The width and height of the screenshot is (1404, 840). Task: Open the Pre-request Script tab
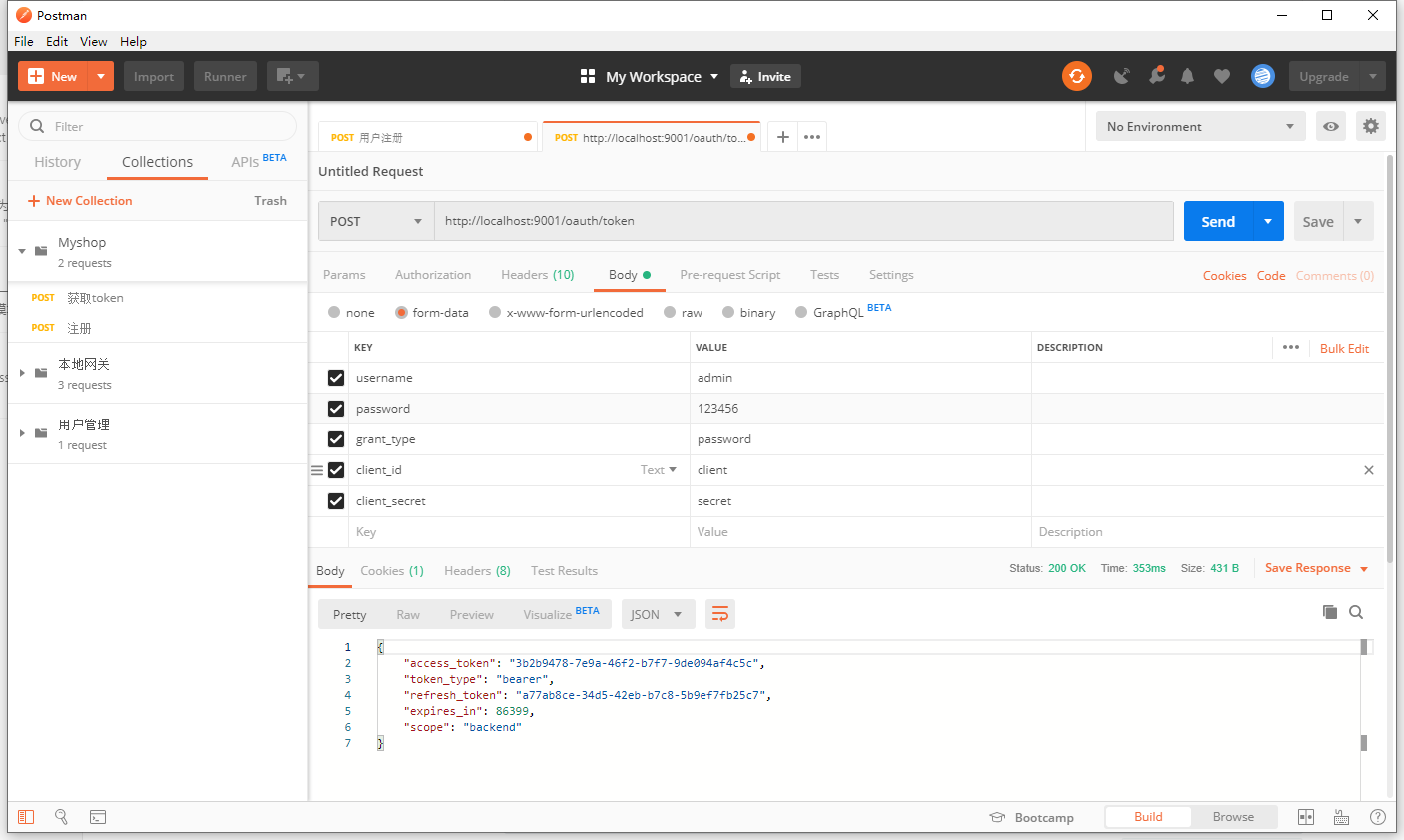pyautogui.click(x=729, y=275)
